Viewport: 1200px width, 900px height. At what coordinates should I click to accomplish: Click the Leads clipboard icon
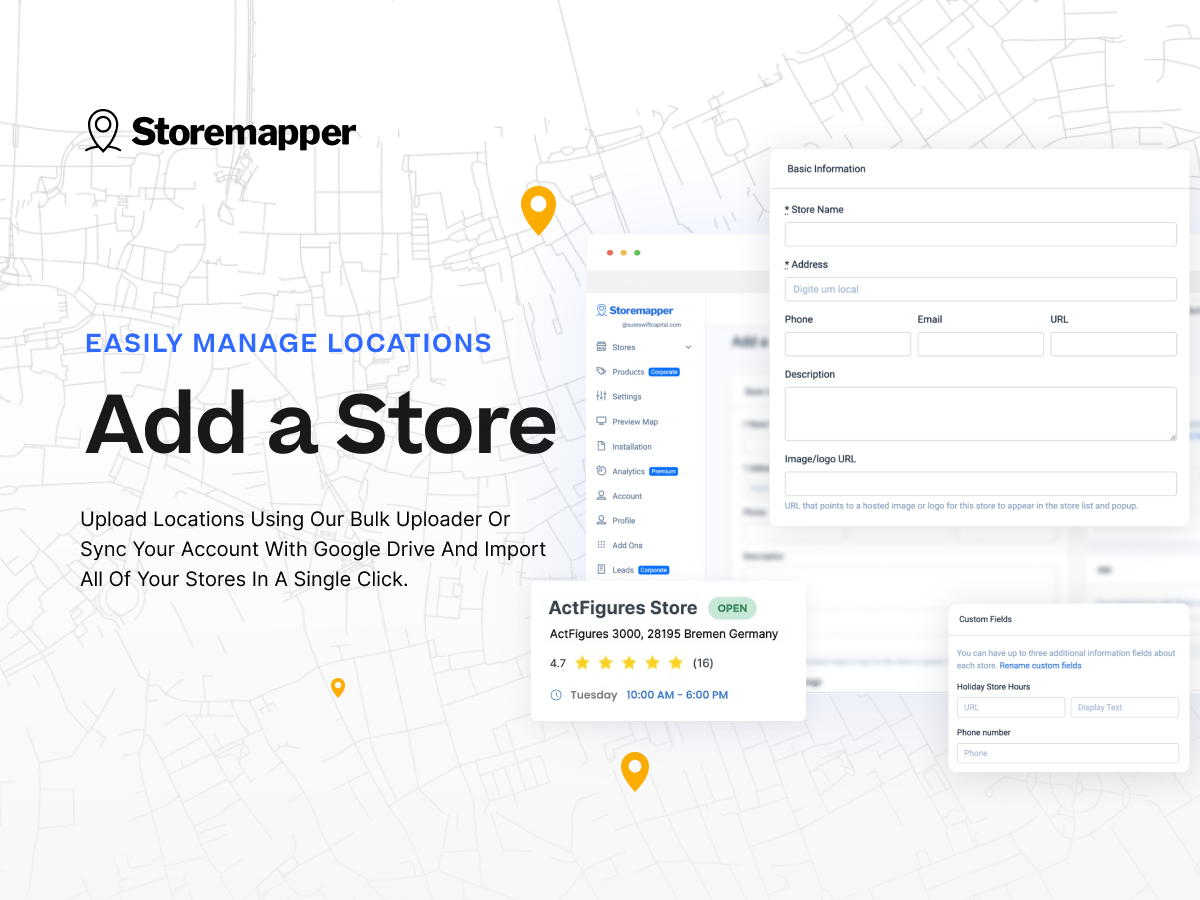pyautogui.click(x=601, y=569)
